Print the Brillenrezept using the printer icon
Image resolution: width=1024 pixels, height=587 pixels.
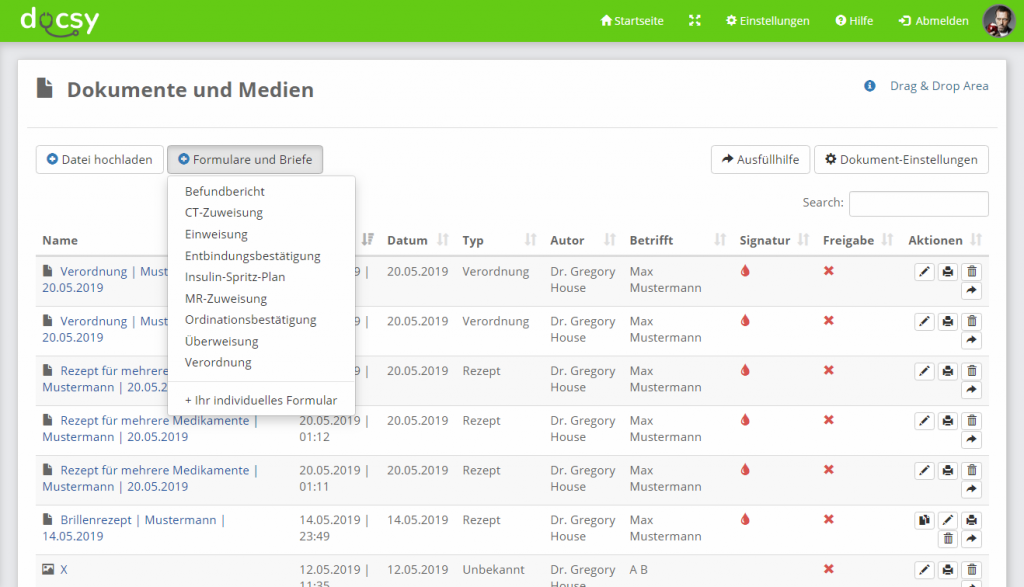tap(971, 520)
